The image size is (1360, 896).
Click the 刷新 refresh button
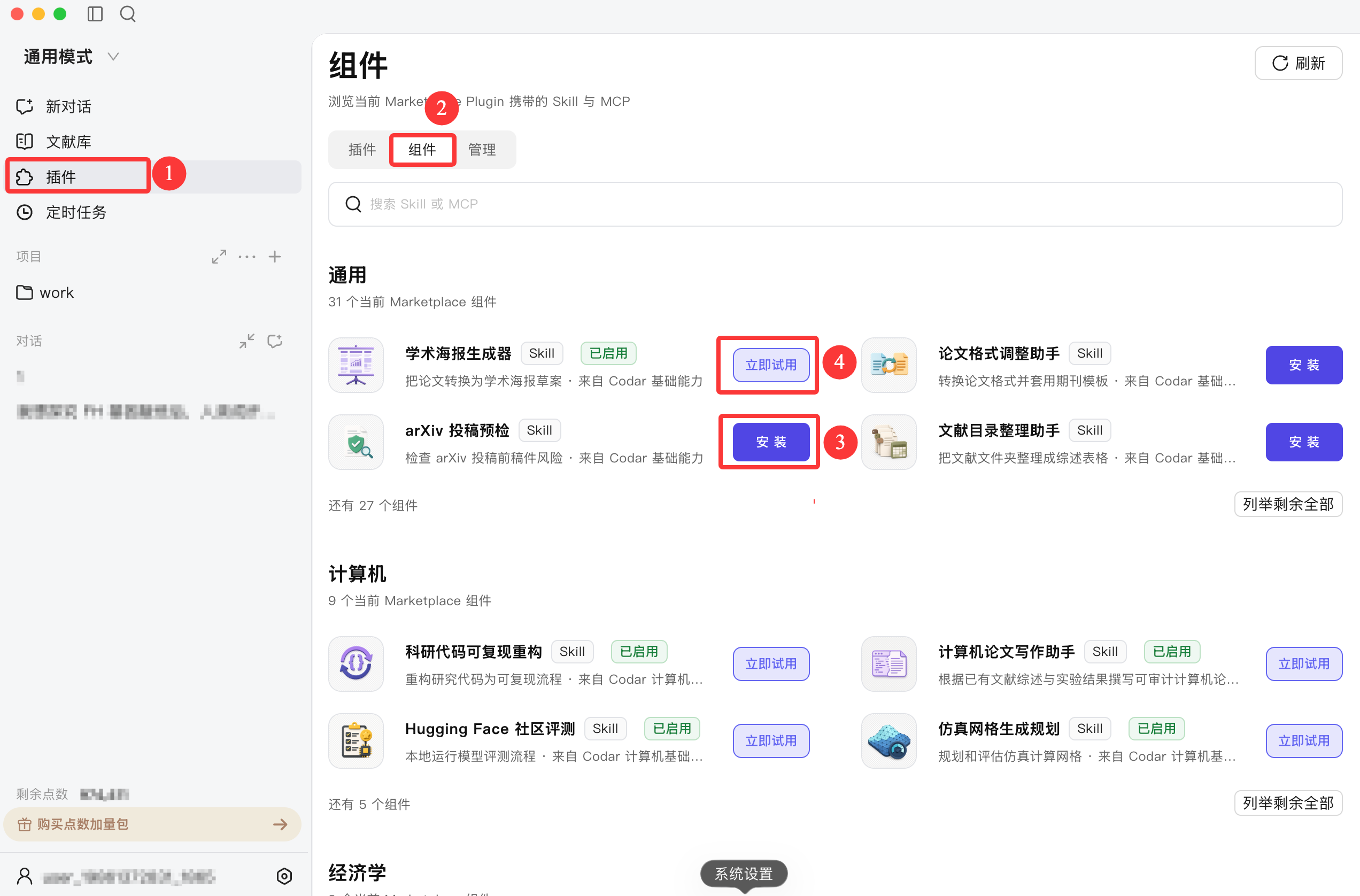pos(1297,63)
